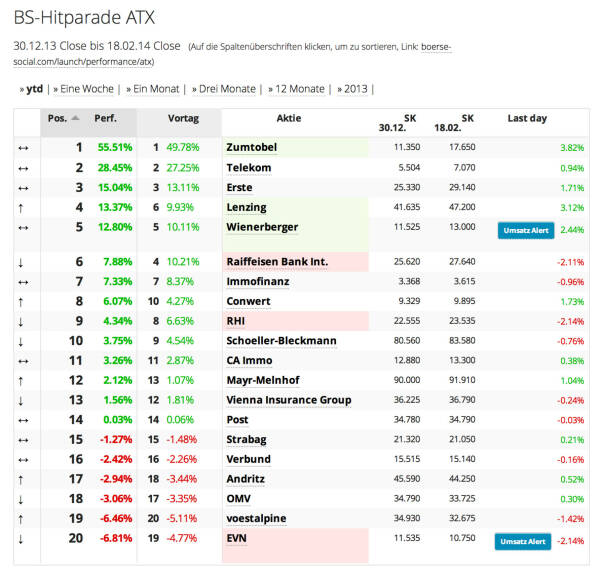Click the up arrow icon beside Lenzing
Image resolution: width=600 pixels, height=571 pixels.
pos(23,207)
